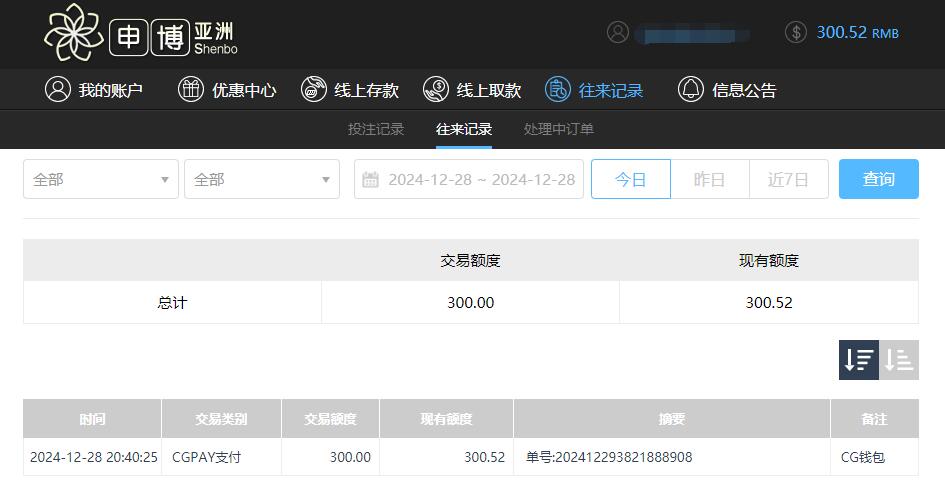This screenshot has width=945, height=480.
Task: Select the 近7日 date filter
Action: pos(788,179)
